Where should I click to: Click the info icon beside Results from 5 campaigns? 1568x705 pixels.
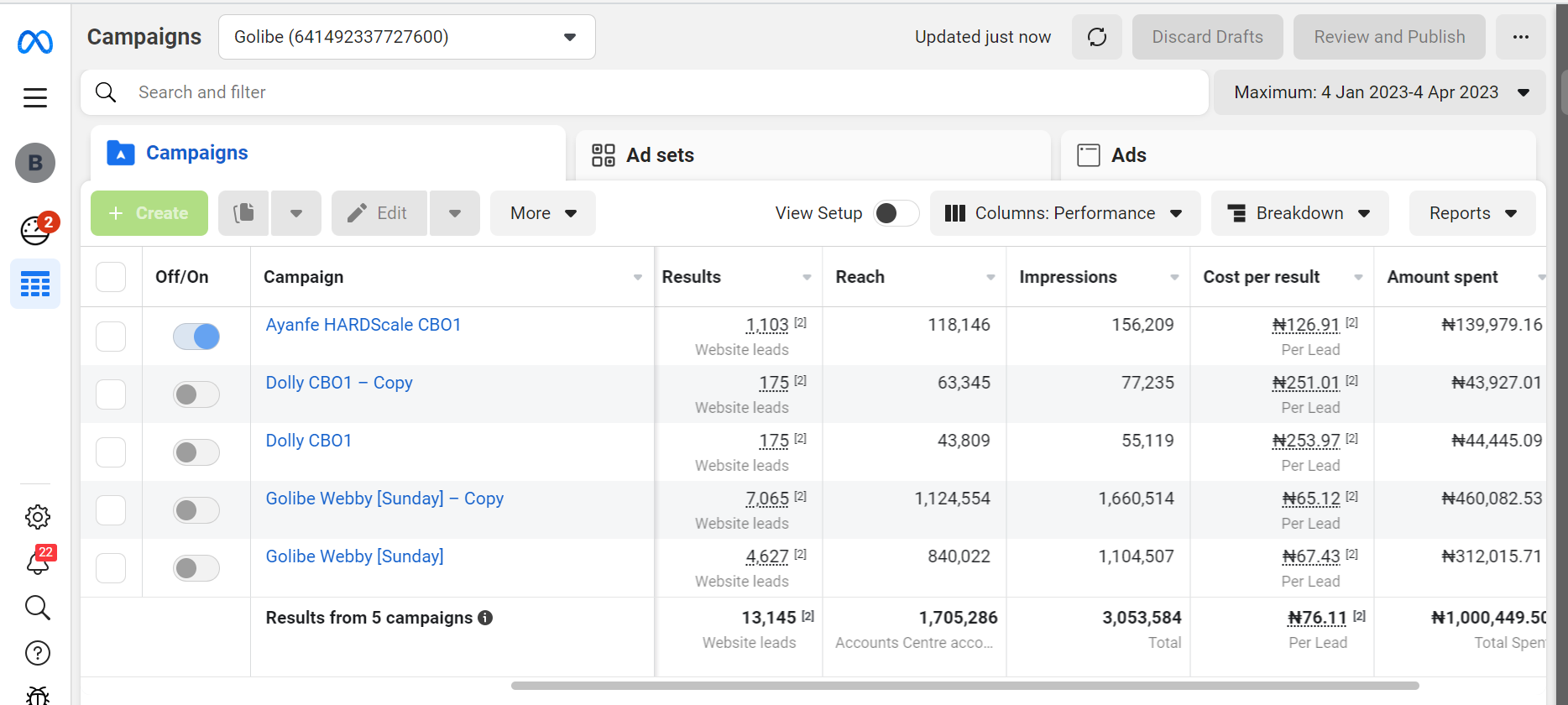(x=485, y=618)
